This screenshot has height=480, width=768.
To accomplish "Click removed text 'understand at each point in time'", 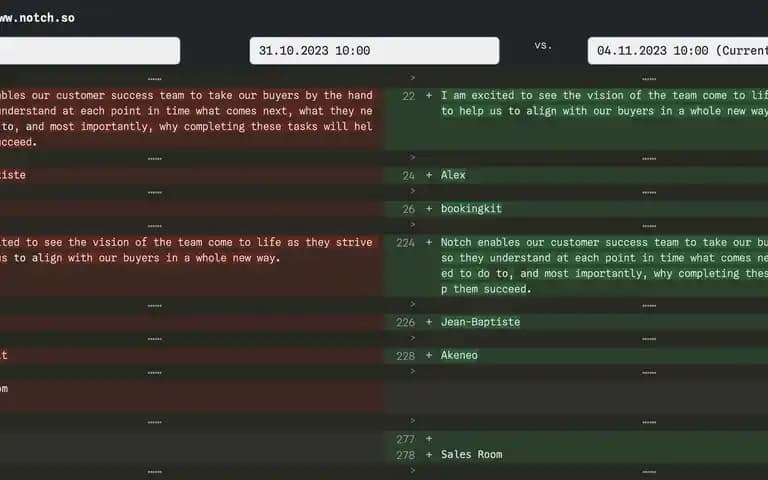I will tap(96, 111).
